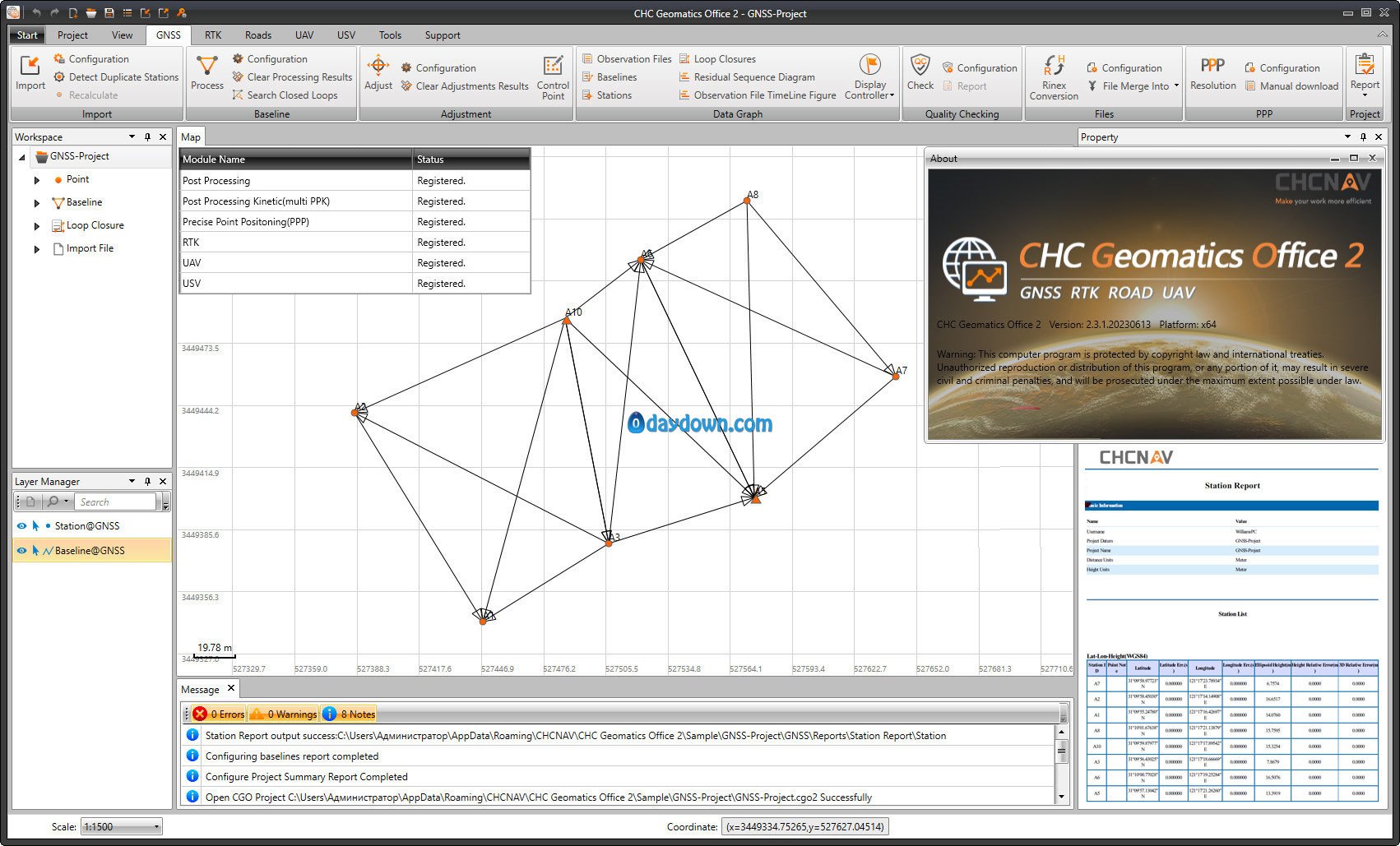Click station point A8 on map

tap(747, 201)
